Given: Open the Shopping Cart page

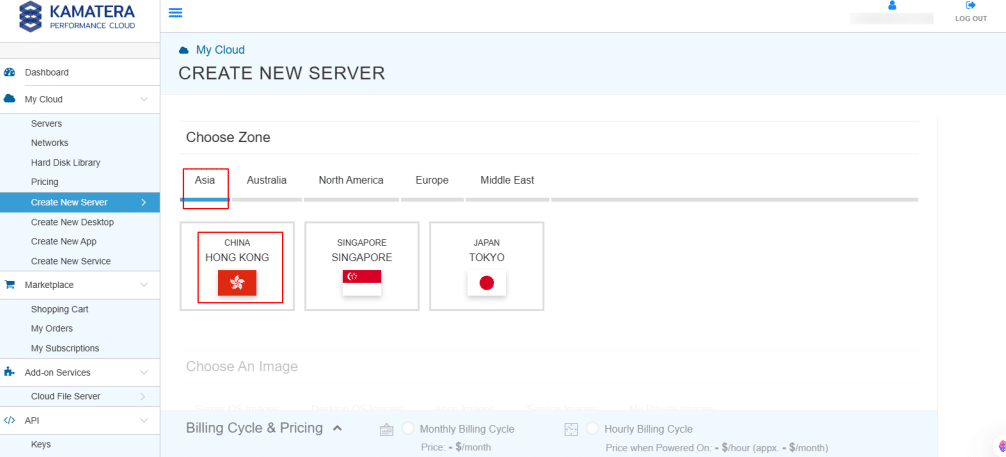Looking at the screenshot, I should tap(60, 309).
